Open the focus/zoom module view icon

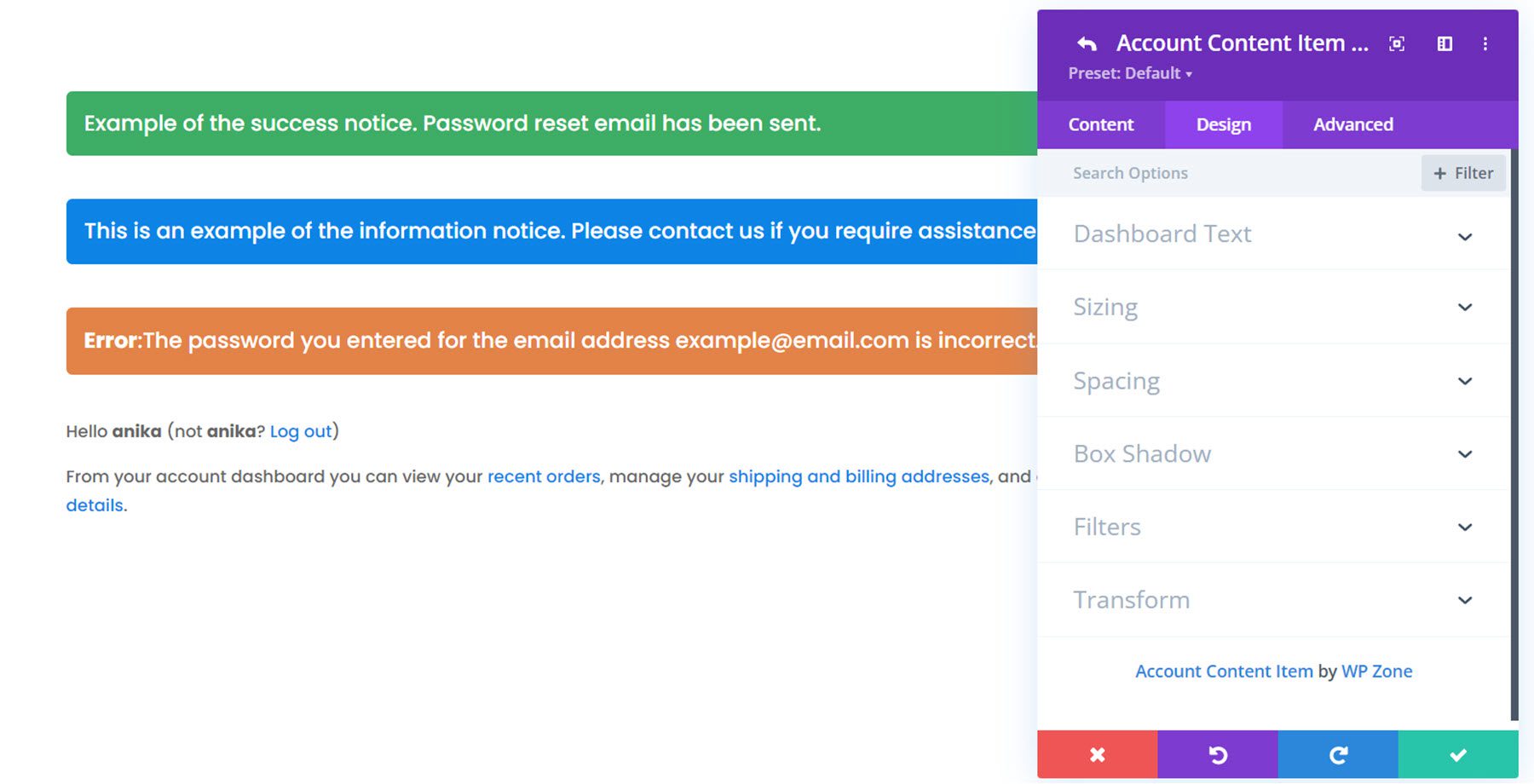point(1396,43)
